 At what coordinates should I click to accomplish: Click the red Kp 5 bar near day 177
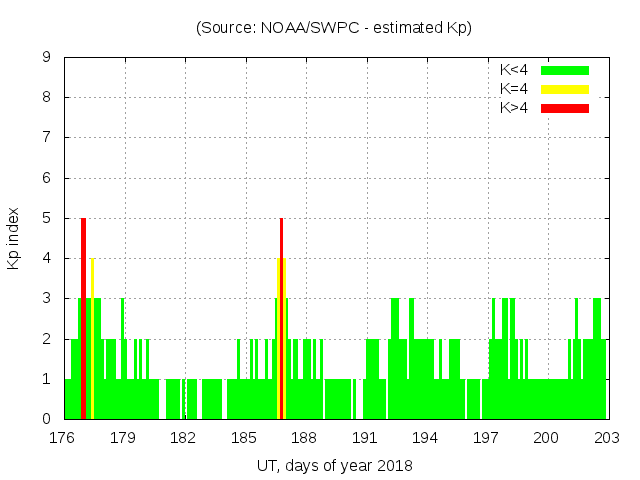tap(83, 317)
